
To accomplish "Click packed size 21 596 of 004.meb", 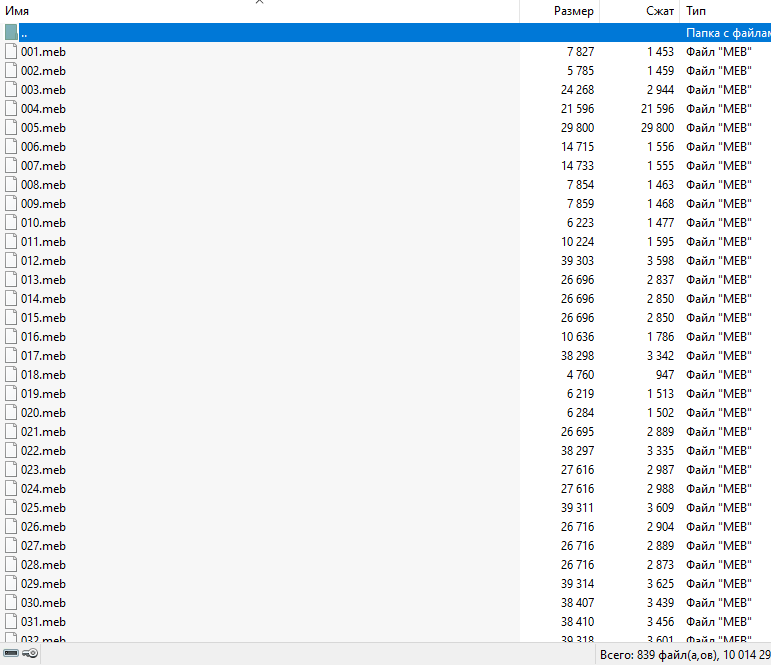I will click(x=657, y=109).
